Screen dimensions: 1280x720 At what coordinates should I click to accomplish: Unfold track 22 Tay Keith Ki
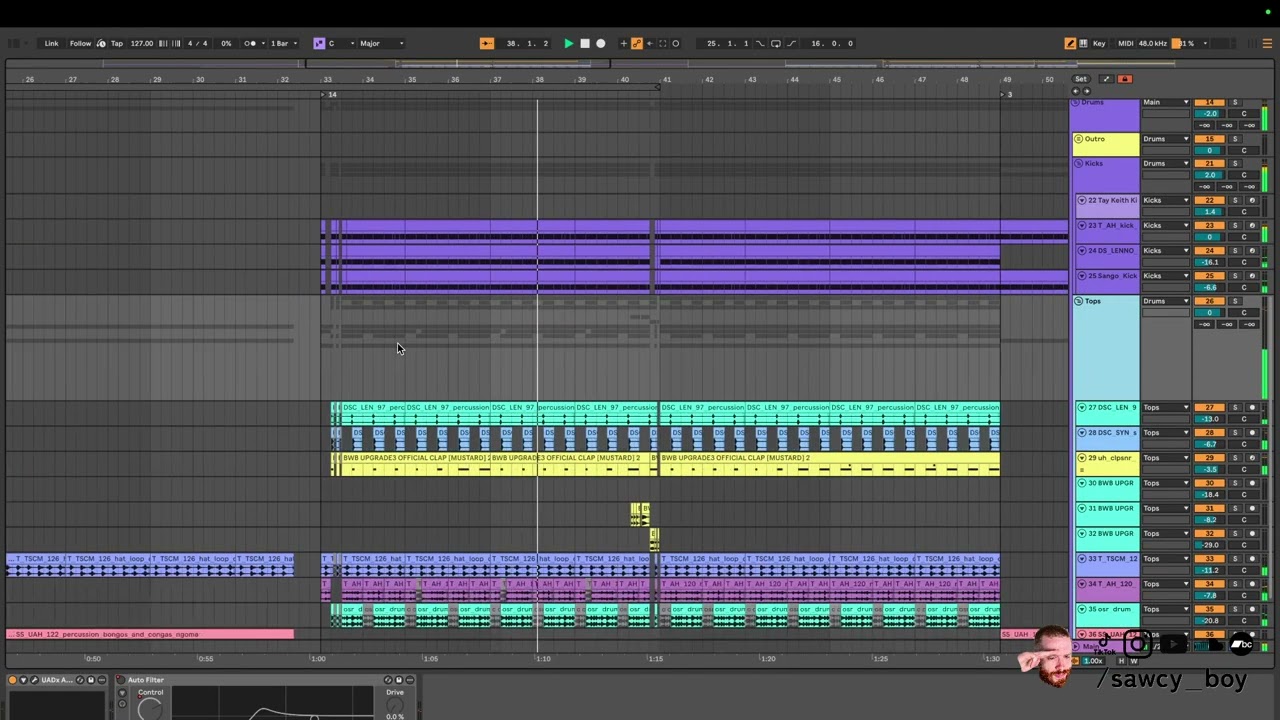pos(1082,200)
